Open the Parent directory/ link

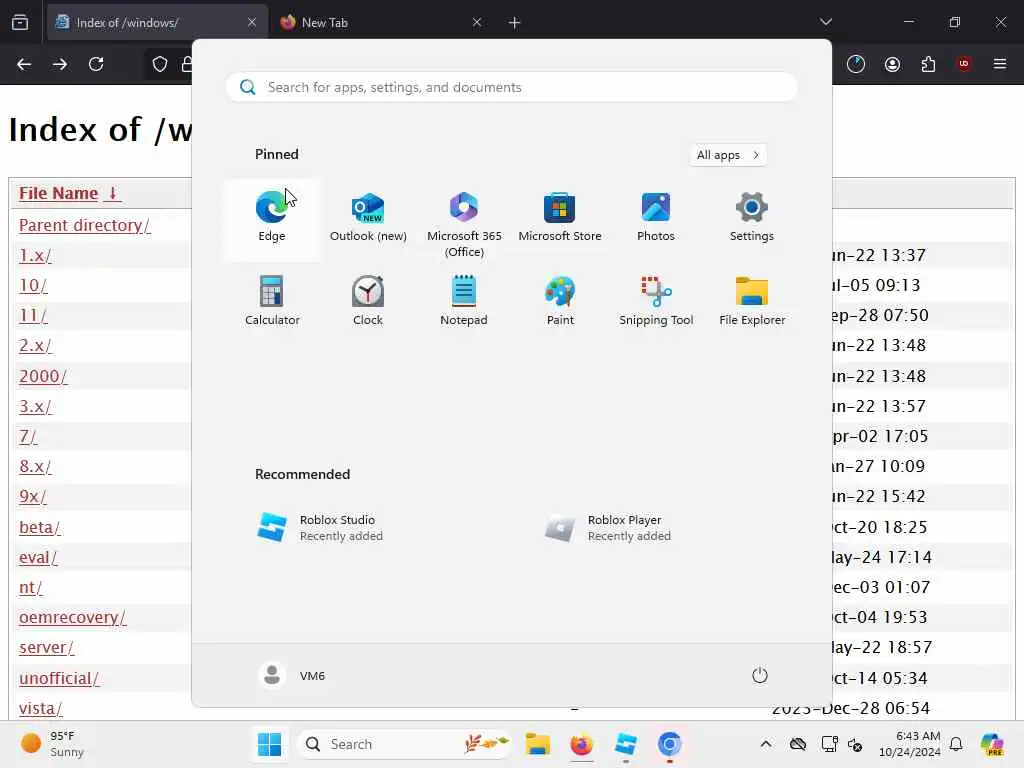(84, 225)
